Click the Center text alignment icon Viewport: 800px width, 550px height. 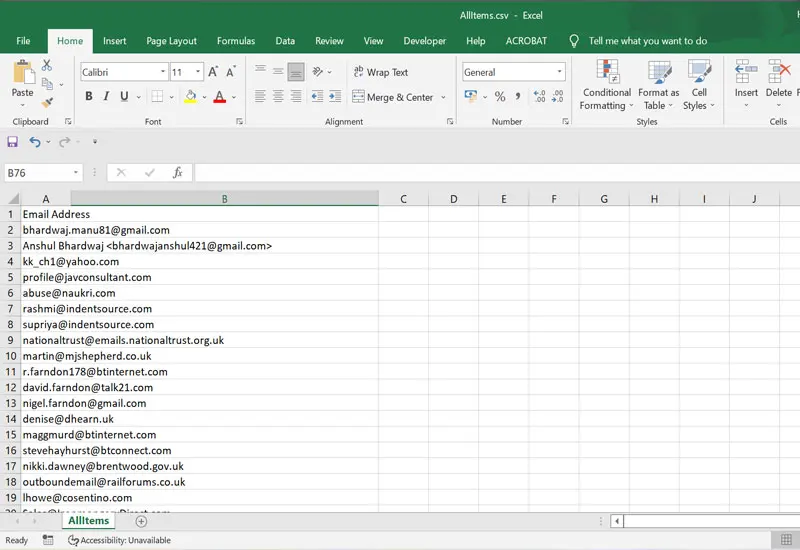[x=278, y=96]
